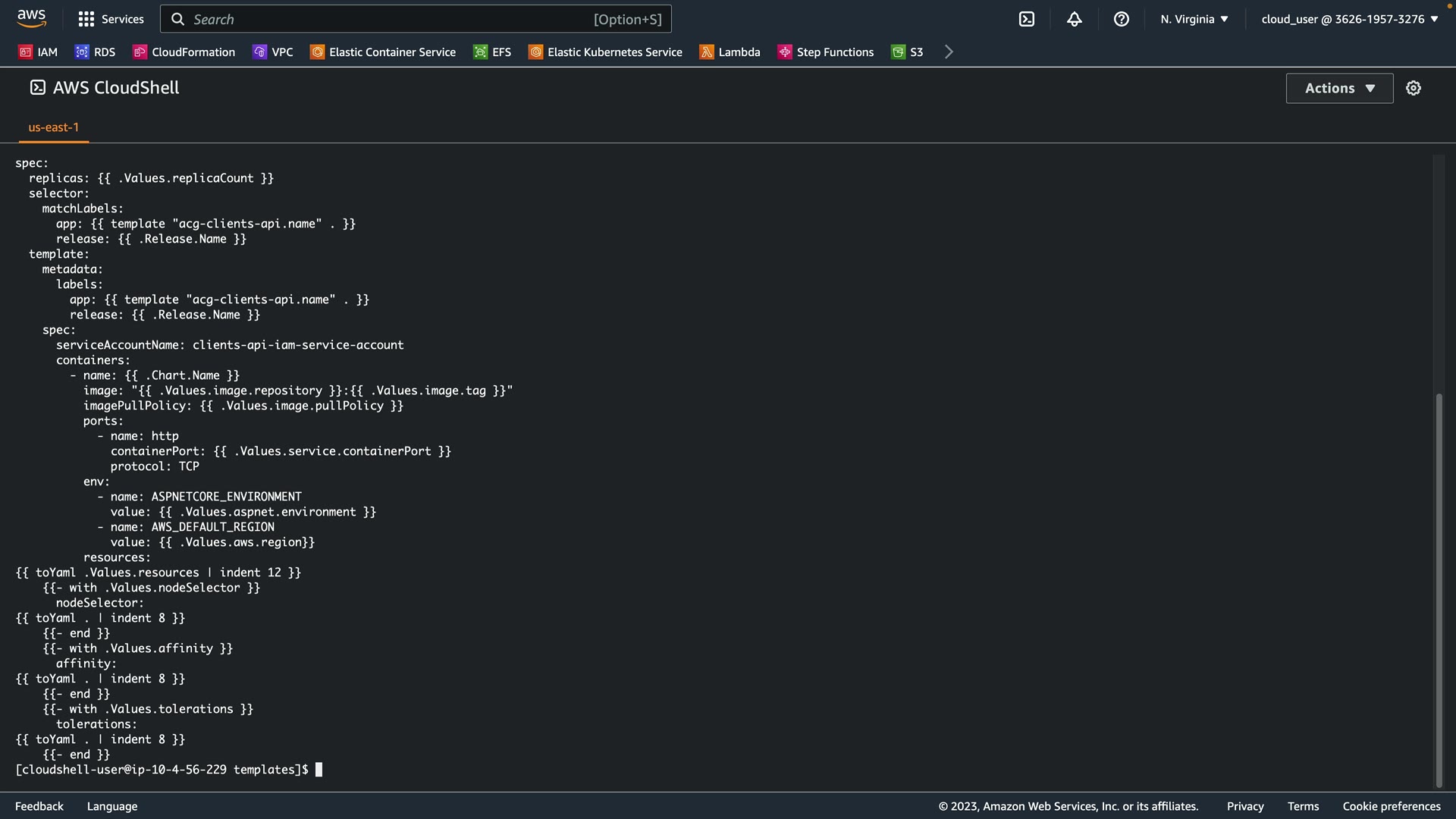This screenshot has height=819, width=1456.
Task: Expand the cloud_user account menu
Action: click(x=1349, y=19)
